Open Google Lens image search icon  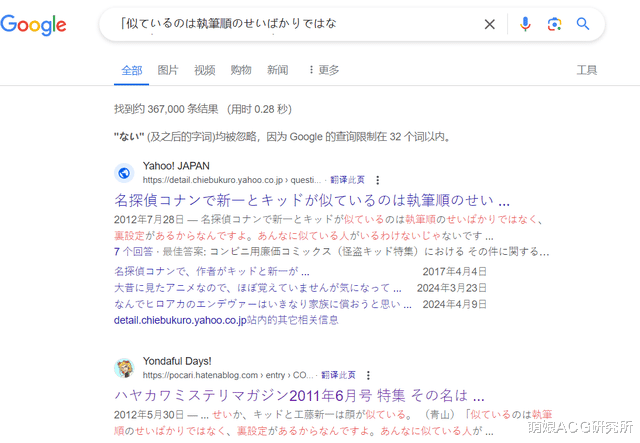click(x=554, y=24)
